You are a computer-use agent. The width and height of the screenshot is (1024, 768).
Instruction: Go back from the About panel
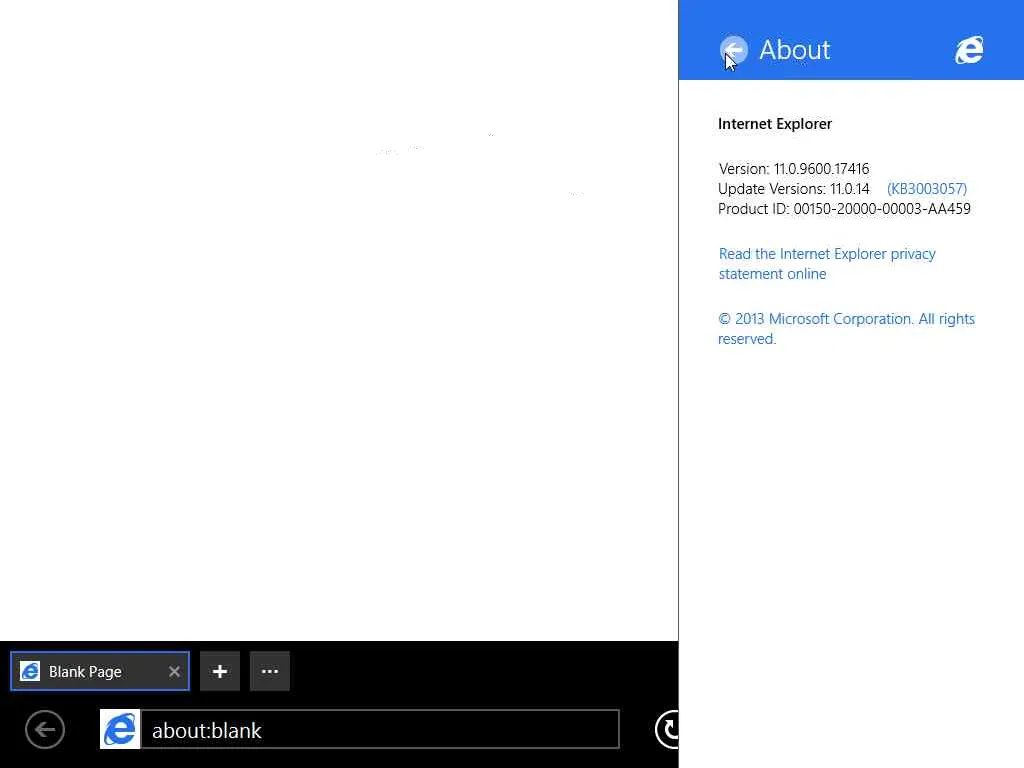click(x=733, y=50)
